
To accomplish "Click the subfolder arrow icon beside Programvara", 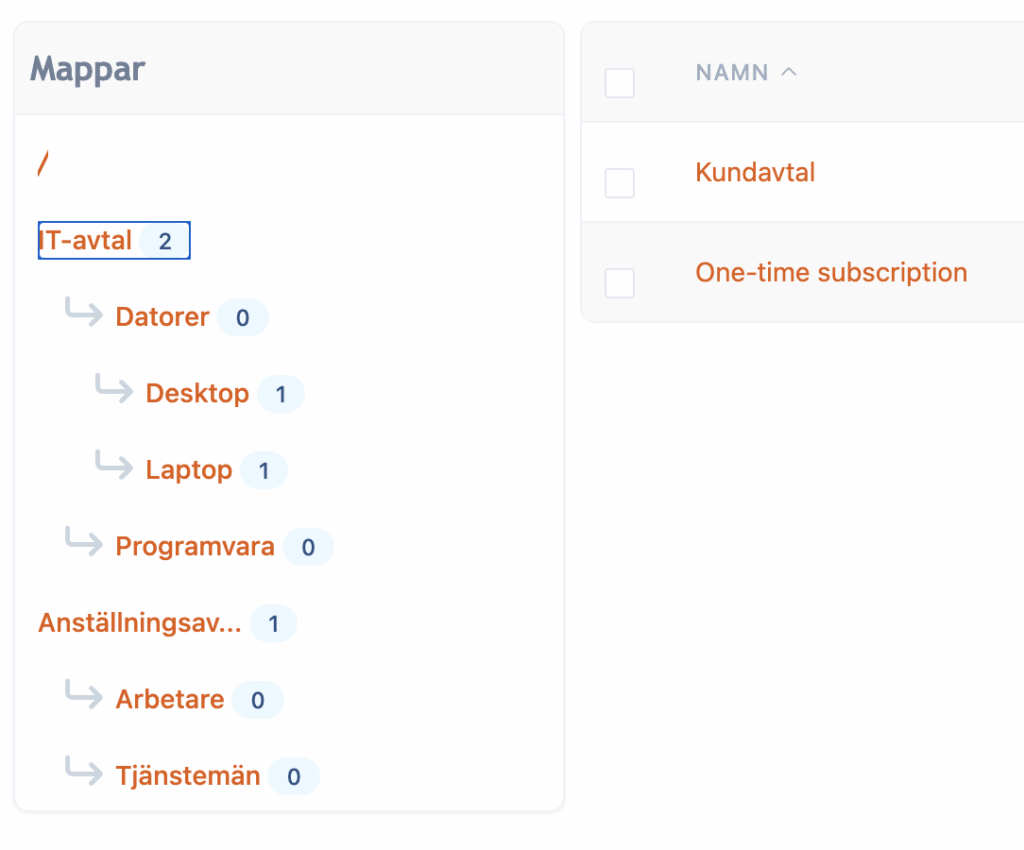I will click(x=84, y=542).
